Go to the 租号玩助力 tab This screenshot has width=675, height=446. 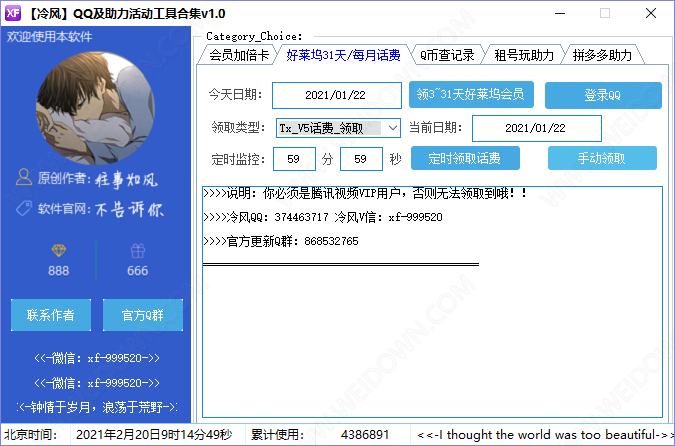(524, 55)
